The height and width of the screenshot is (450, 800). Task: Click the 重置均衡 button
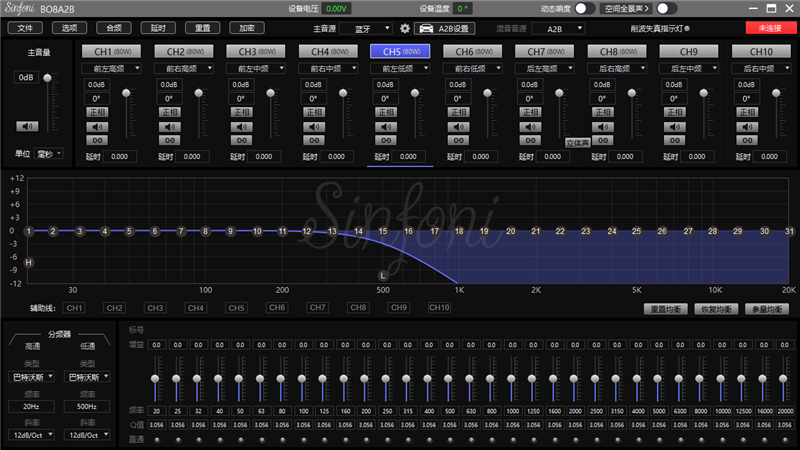click(664, 309)
